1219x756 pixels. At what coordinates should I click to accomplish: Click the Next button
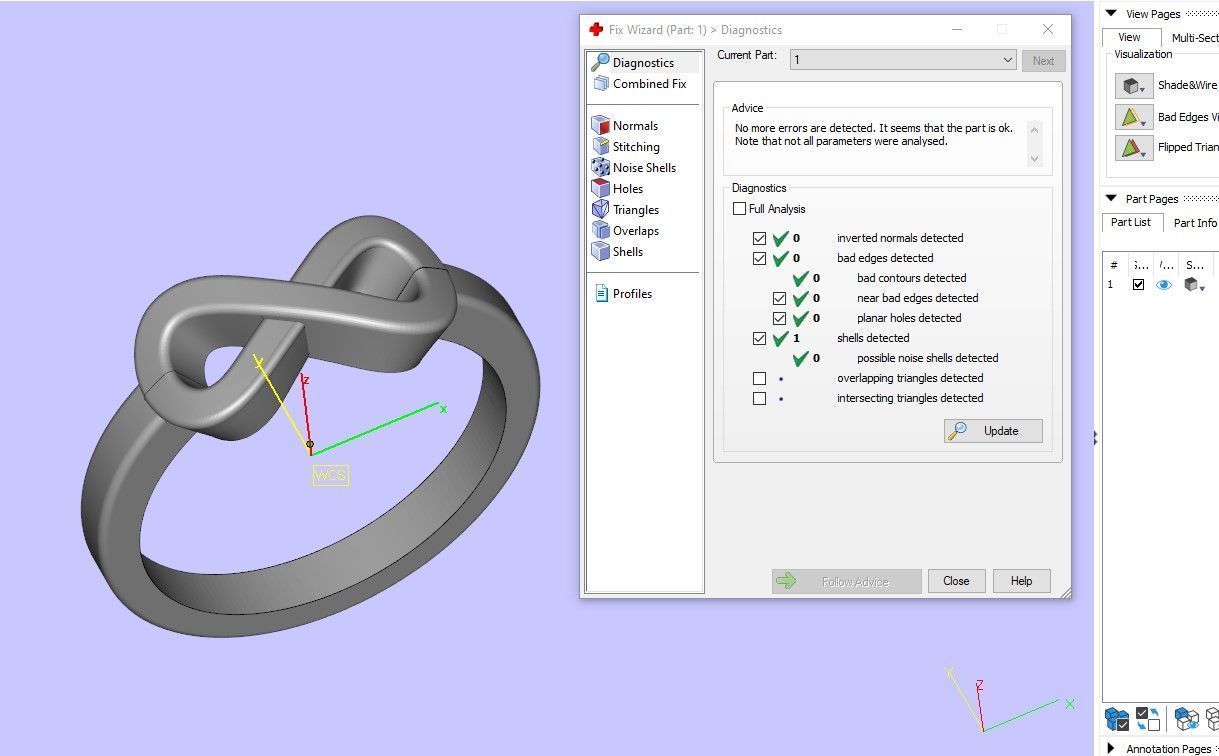point(1043,61)
